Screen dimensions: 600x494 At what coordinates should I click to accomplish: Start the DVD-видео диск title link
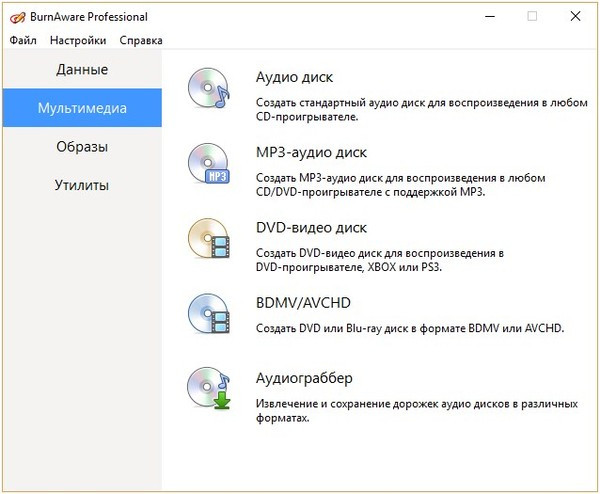click(312, 228)
